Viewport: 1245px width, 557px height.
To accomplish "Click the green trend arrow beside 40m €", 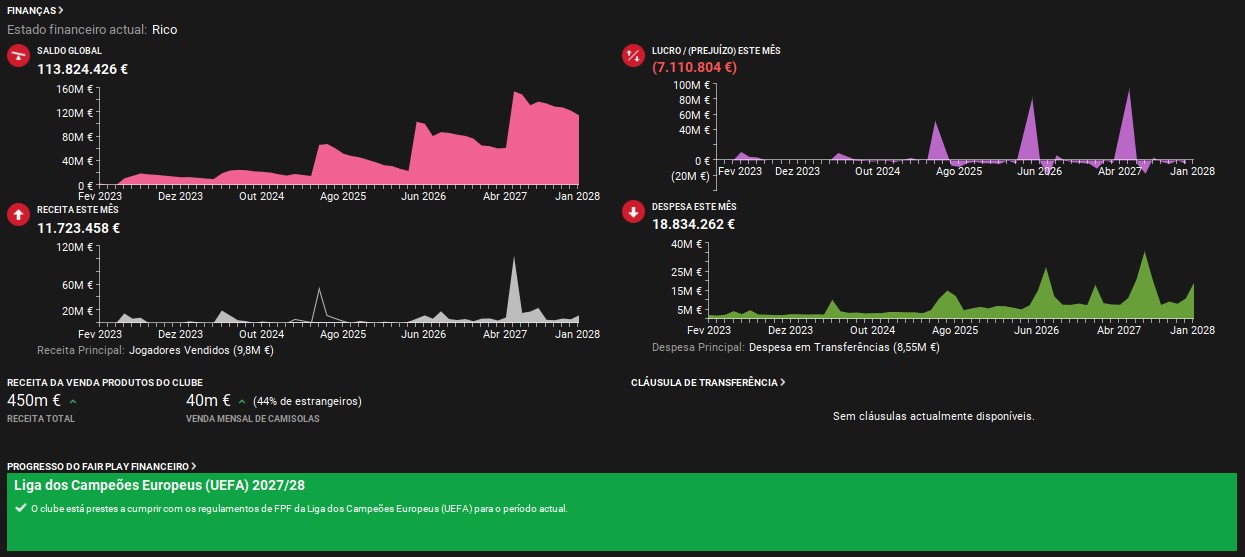I will (241, 402).
